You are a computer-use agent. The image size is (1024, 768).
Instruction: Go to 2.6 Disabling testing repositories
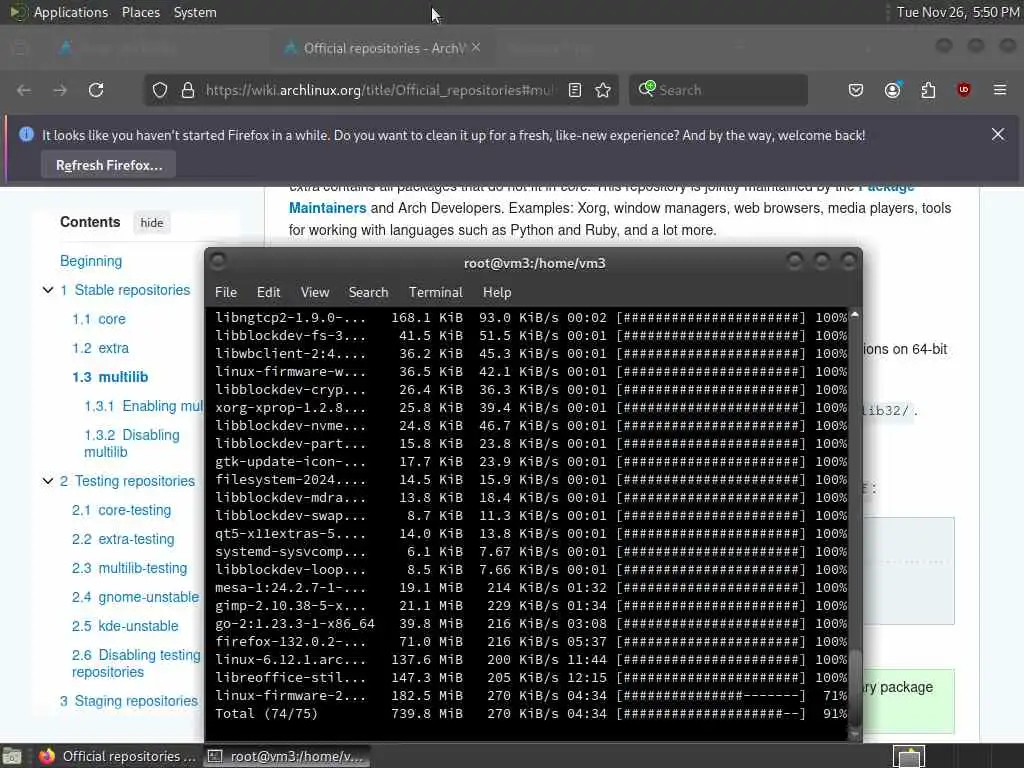[x=136, y=663]
